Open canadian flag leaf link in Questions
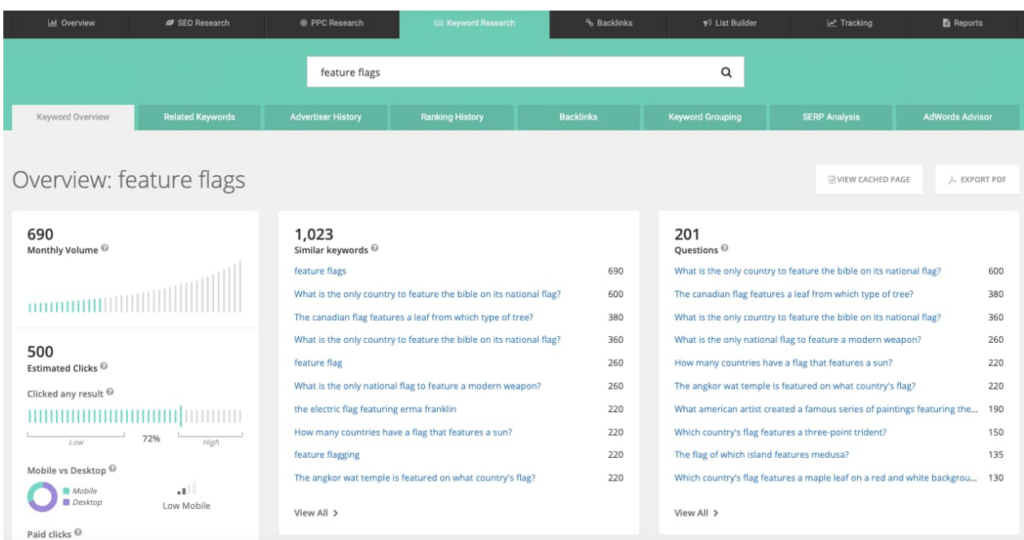The width and height of the screenshot is (1024, 540). (793, 294)
